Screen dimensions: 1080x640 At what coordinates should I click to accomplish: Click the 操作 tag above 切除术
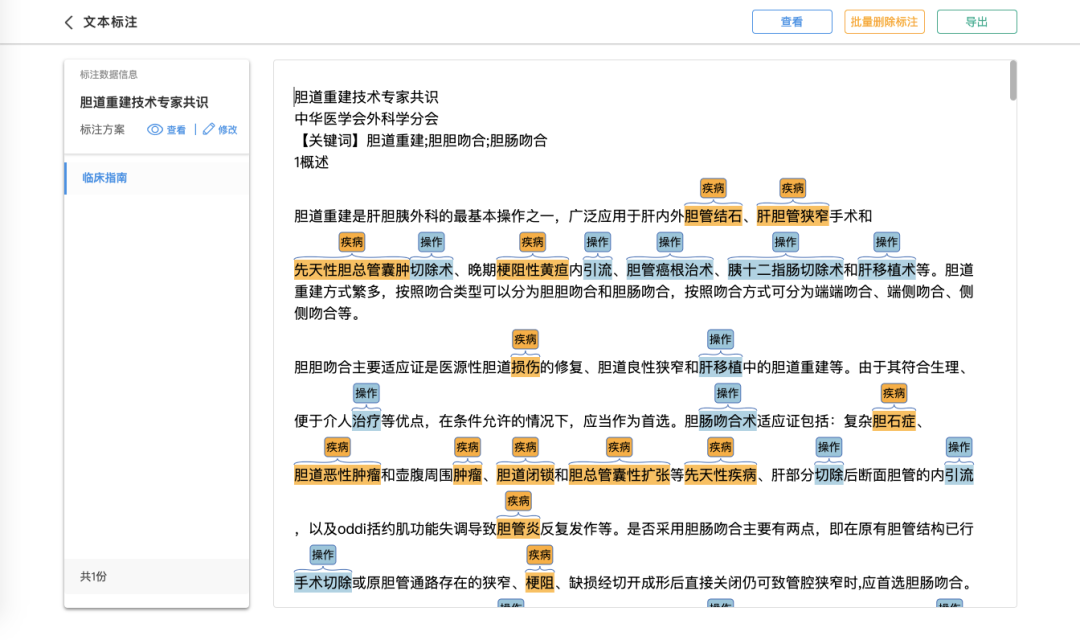pos(431,242)
